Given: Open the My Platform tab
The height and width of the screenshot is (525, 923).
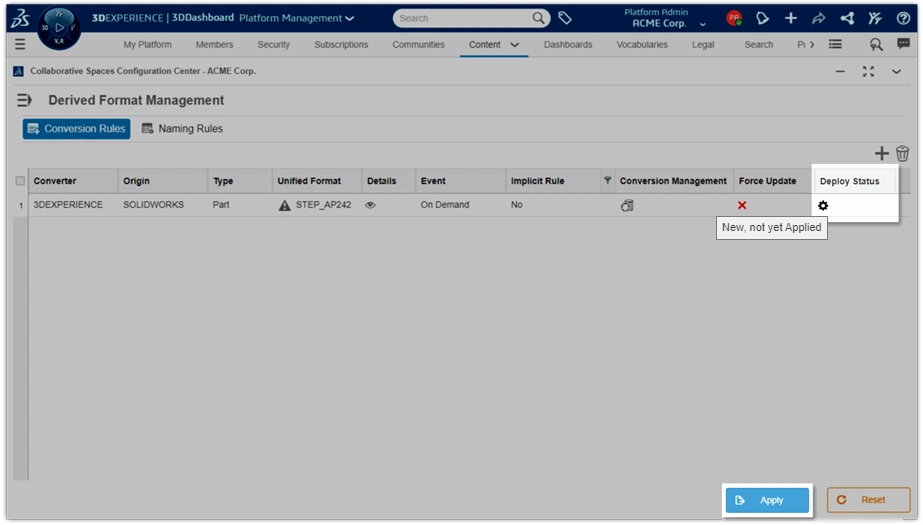Looking at the screenshot, I should point(147,45).
